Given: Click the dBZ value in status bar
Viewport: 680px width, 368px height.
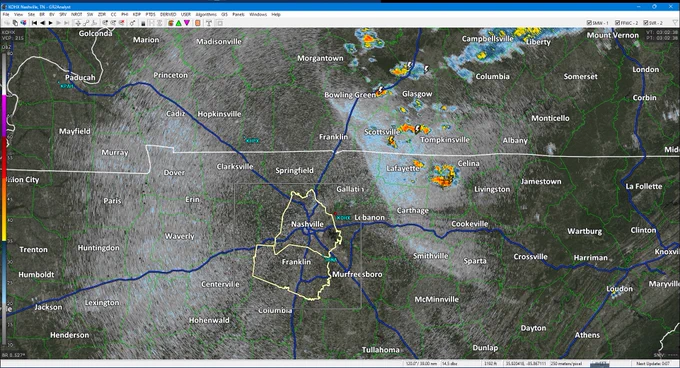Looking at the screenshot, I should tap(450, 364).
